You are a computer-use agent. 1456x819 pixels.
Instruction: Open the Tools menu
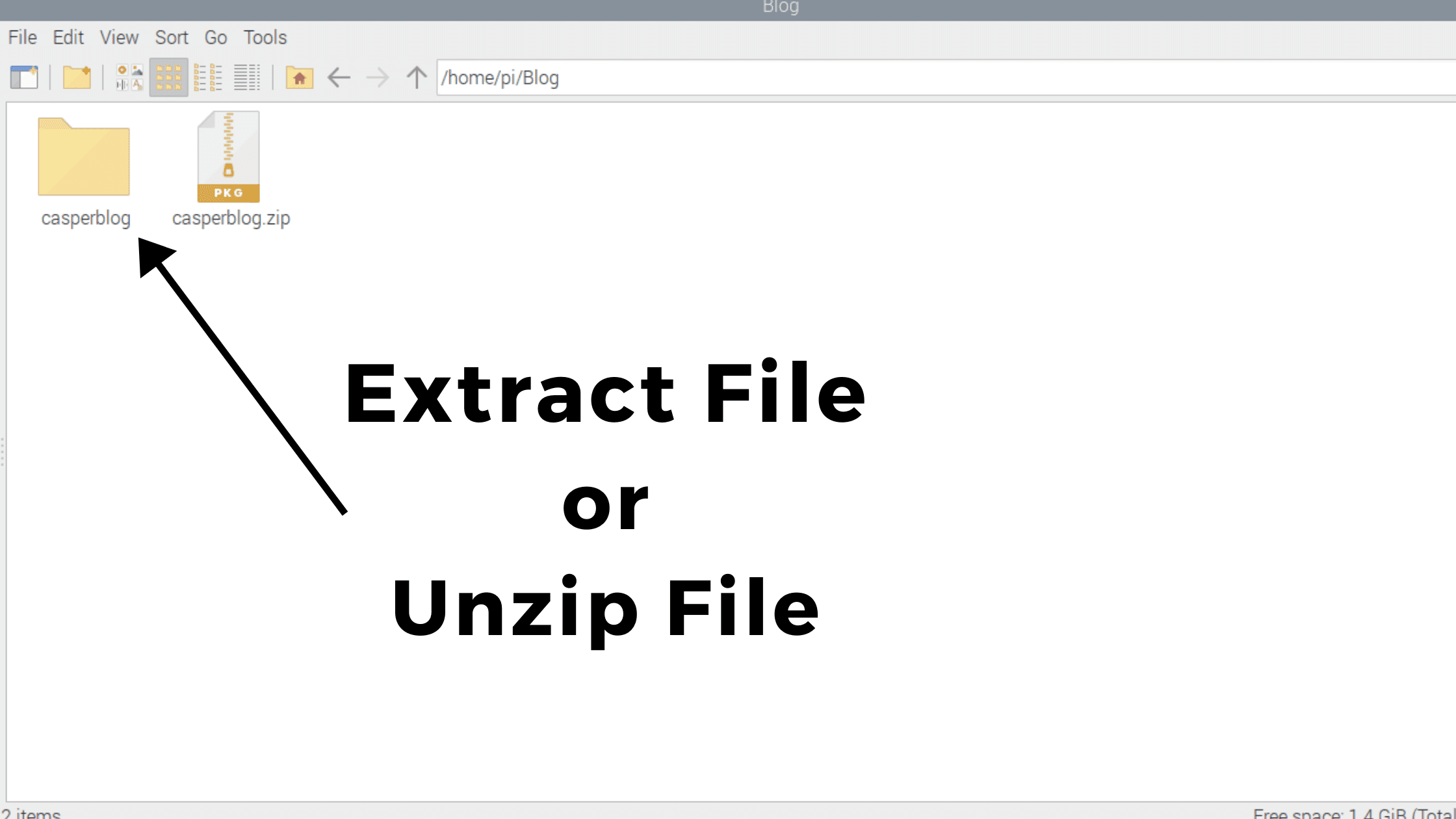pyautogui.click(x=264, y=37)
